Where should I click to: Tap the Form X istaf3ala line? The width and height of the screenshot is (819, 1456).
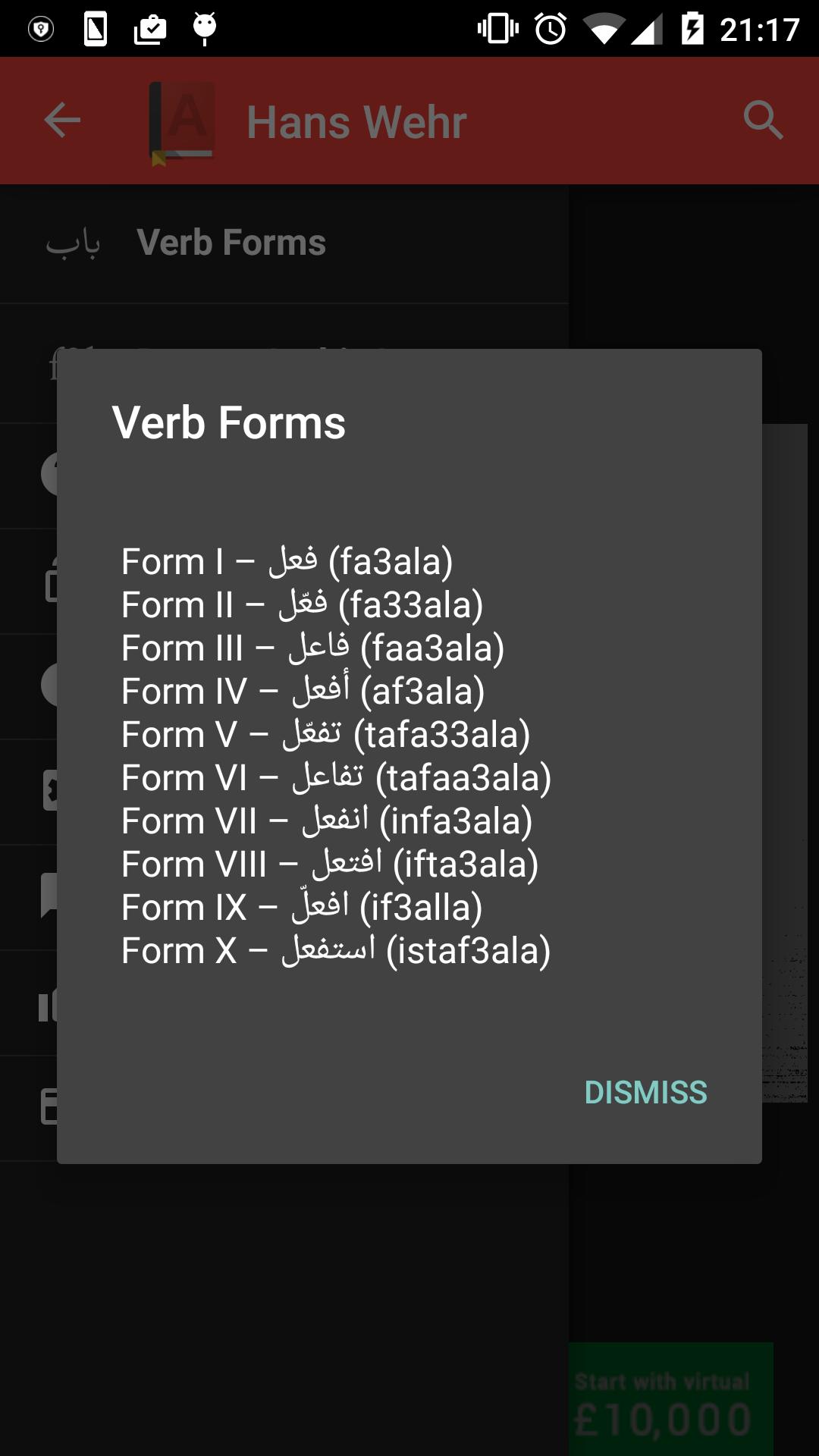(x=335, y=951)
